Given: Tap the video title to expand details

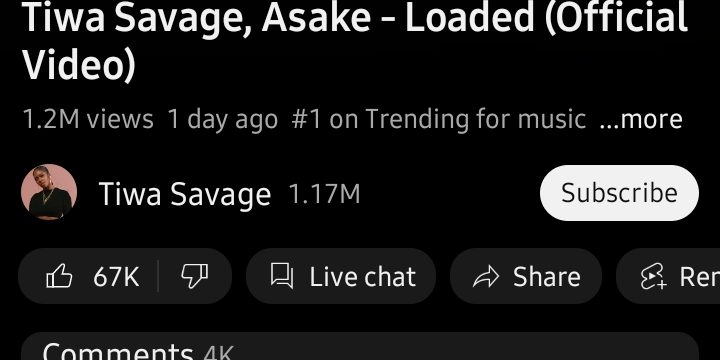Looking at the screenshot, I should (355, 41).
